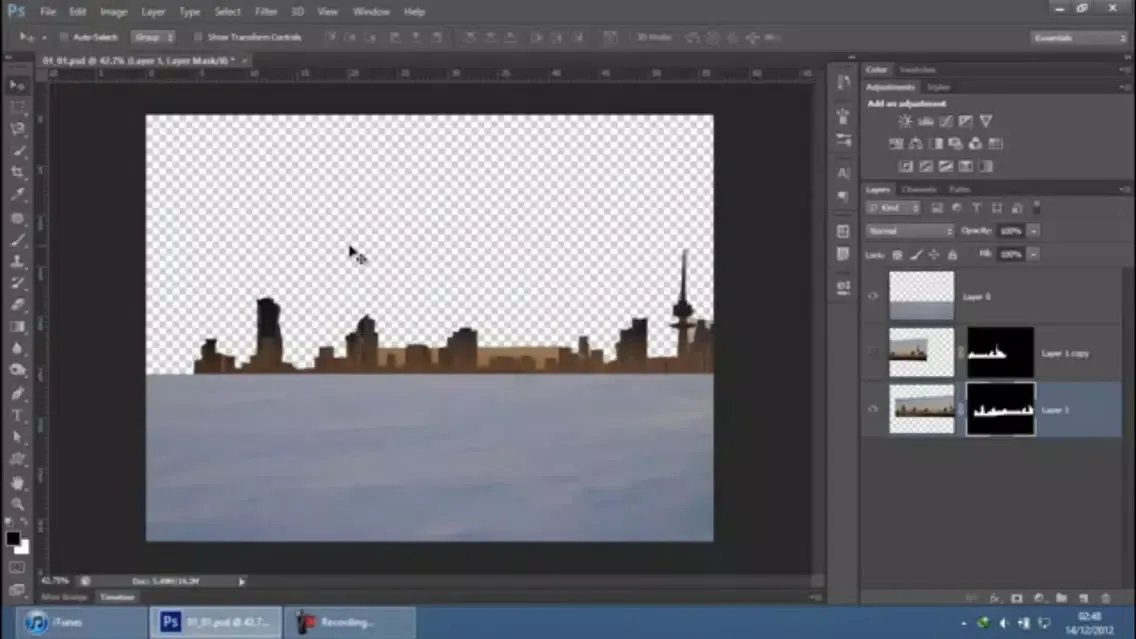1136x639 pixels.
Task: Select the Eraser tool
Action: pos(17,305)
